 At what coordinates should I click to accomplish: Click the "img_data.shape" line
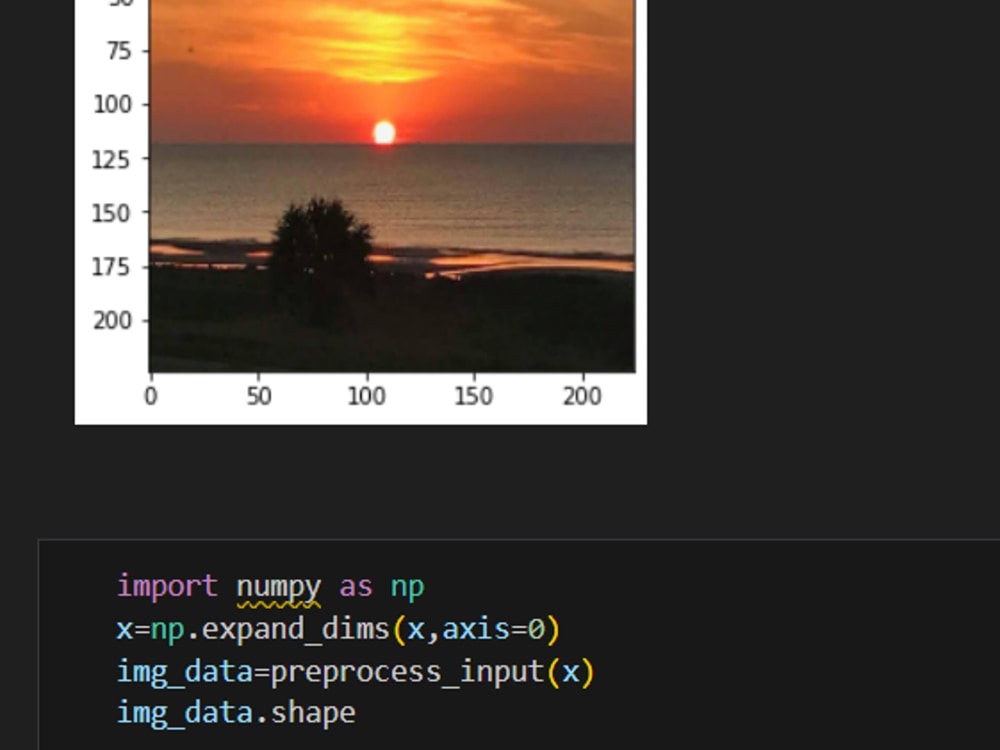pos(236,711)
